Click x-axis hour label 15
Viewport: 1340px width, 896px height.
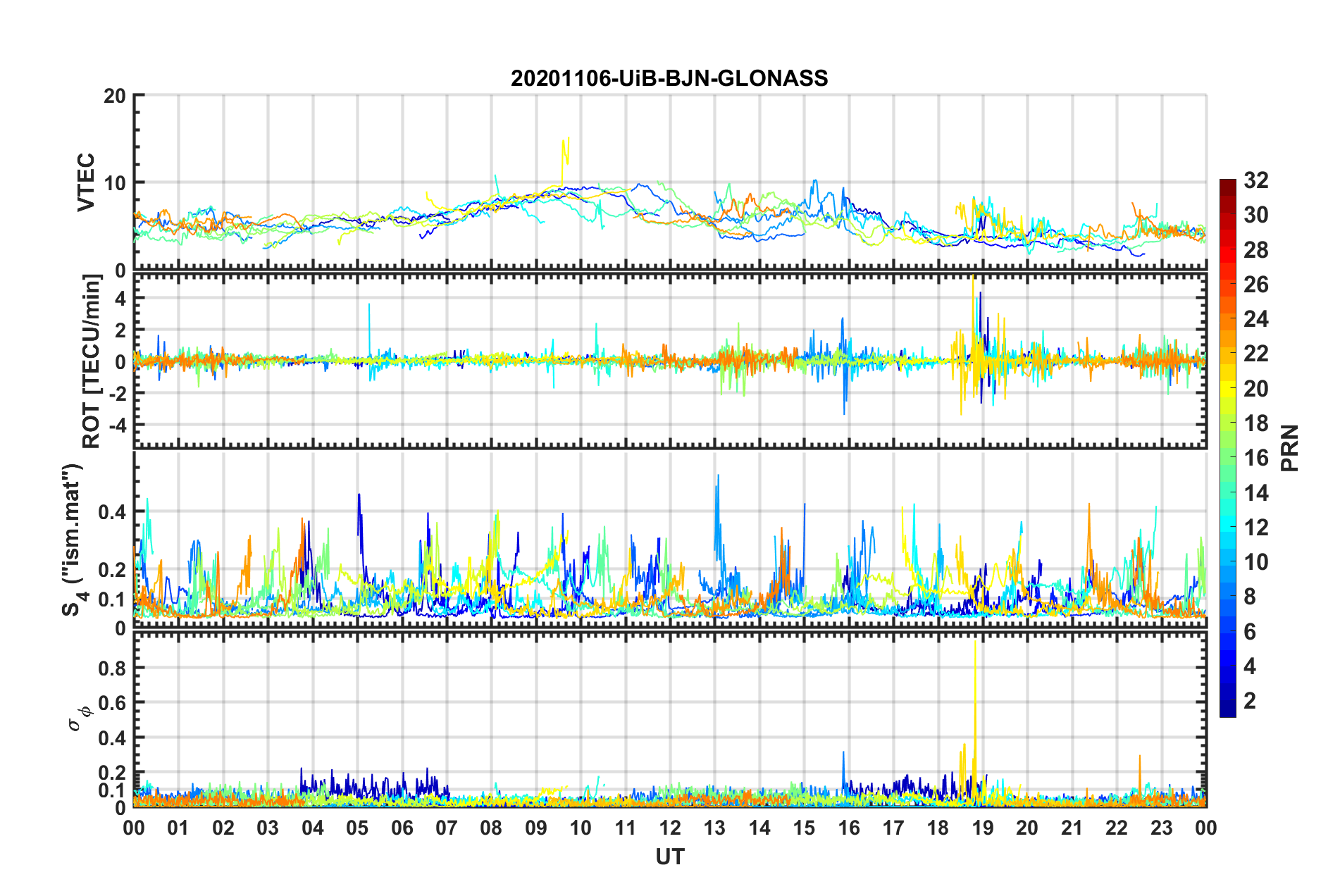pyautogui.click(x=804, y=828)
